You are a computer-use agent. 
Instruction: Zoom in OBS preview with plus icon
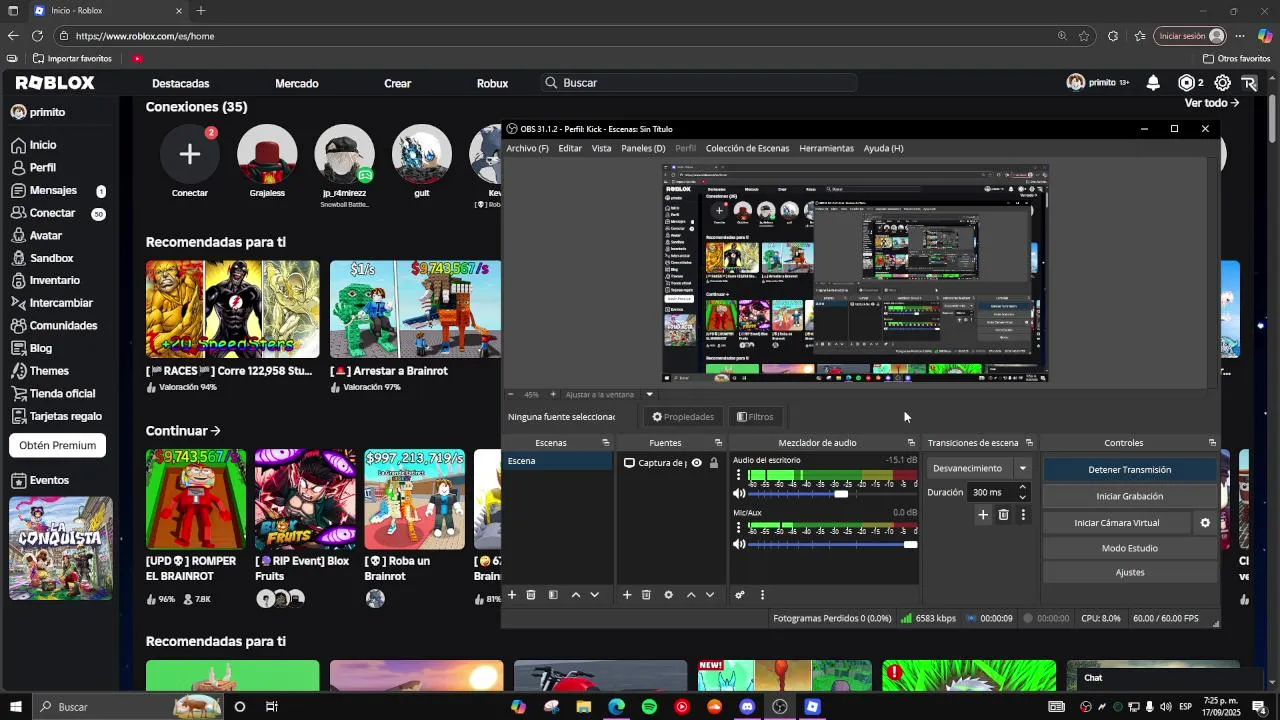(x=553, y=394)
